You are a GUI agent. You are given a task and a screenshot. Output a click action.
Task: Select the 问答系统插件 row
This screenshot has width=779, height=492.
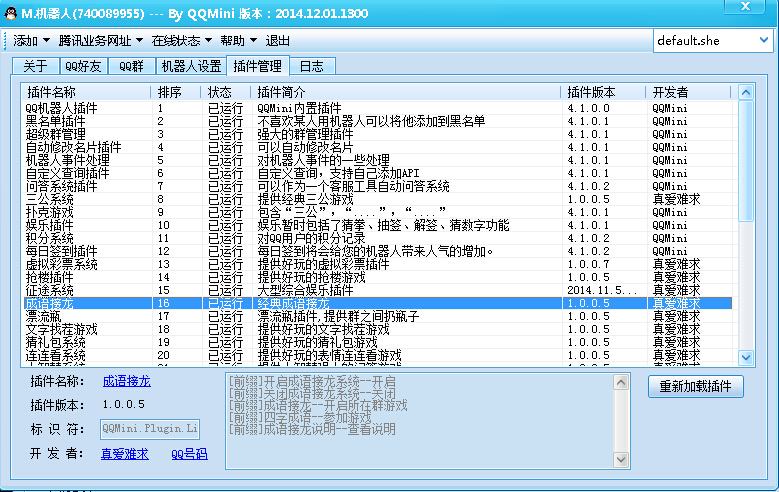click(x=378, y=186)
